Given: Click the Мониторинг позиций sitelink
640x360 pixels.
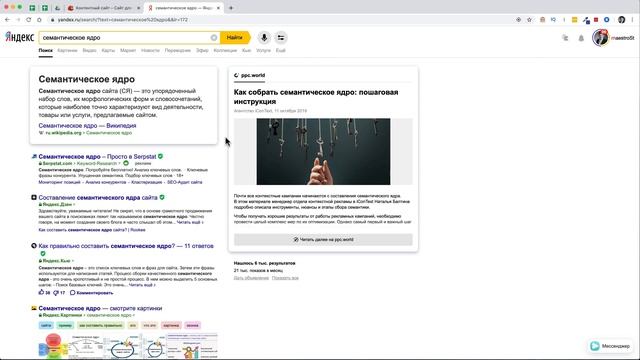Looking at the screenshot, I should 60,182.
